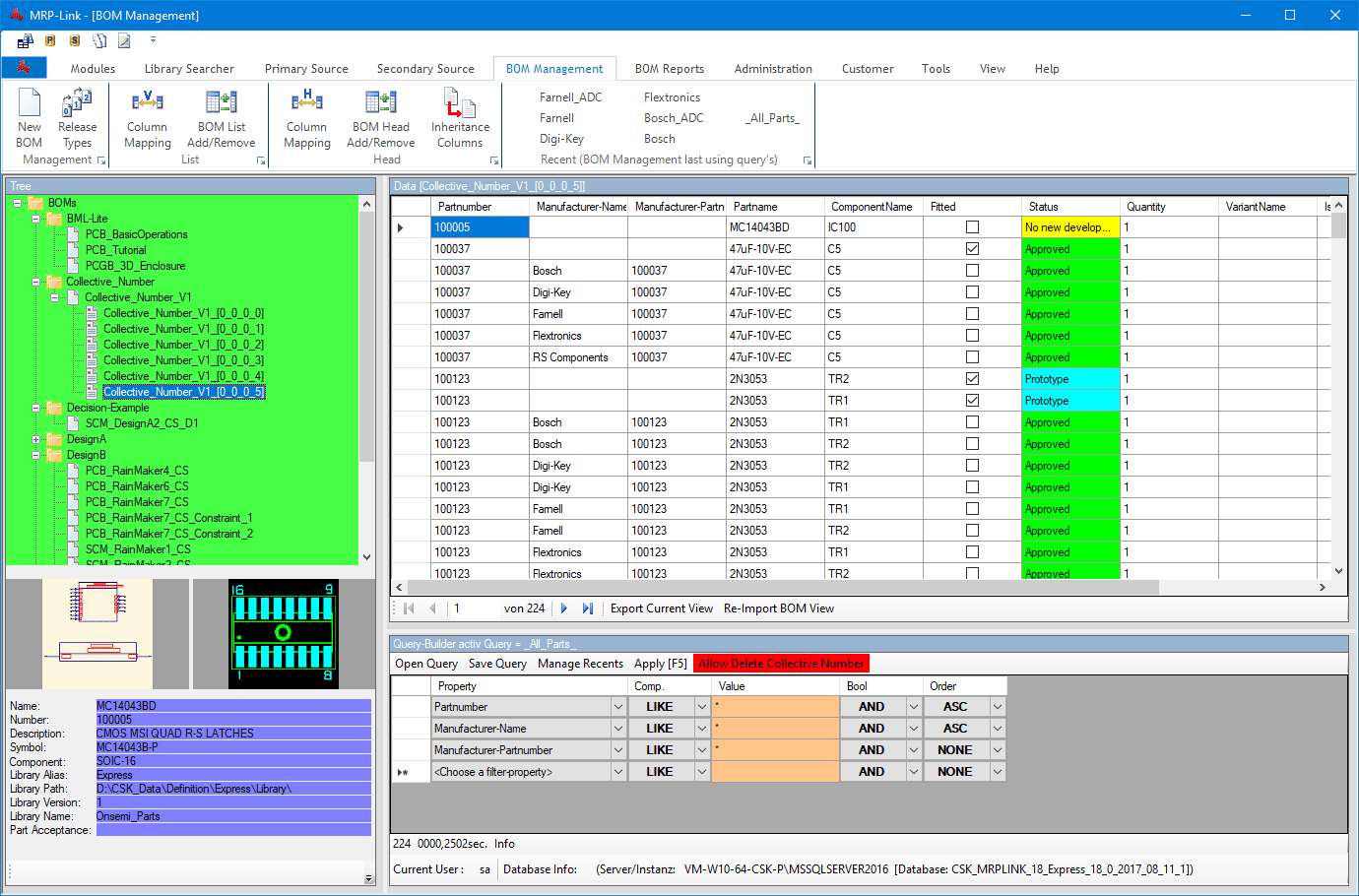
Task: Click BOM List Add/Remove
Action: pos(222,118)
